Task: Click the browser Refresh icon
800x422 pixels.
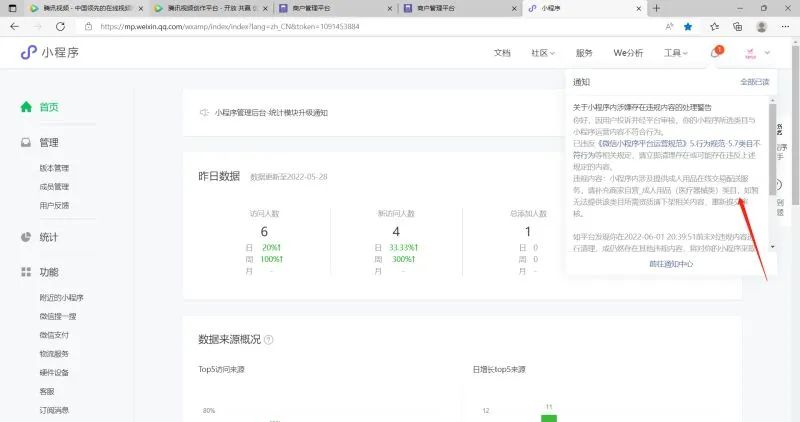Action: [x=60, y=27]
